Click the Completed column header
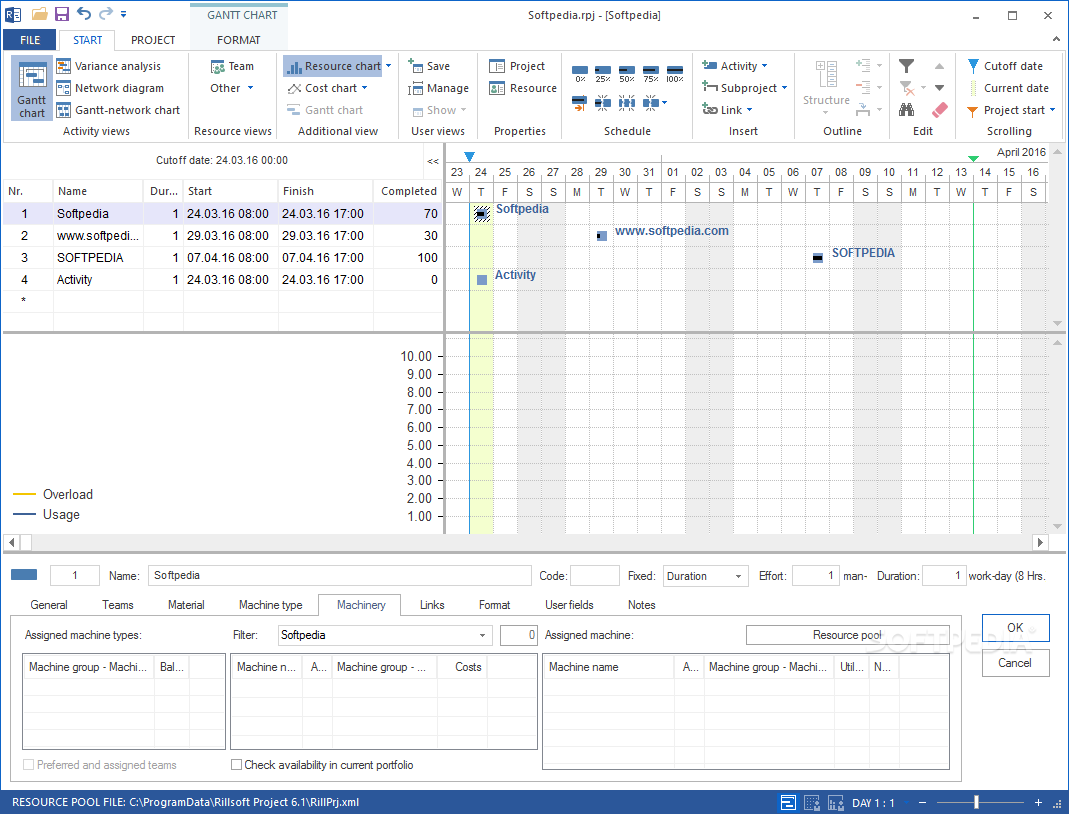 click(408, 192)
